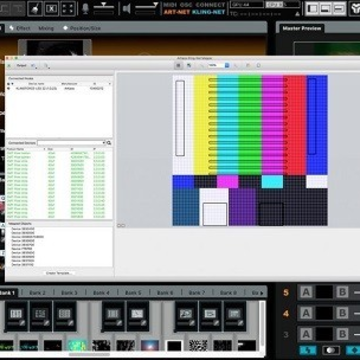Viewport: 360px width, 360px height.
Task: Click the broom clear-composition icon
Action: click(35, 8)
